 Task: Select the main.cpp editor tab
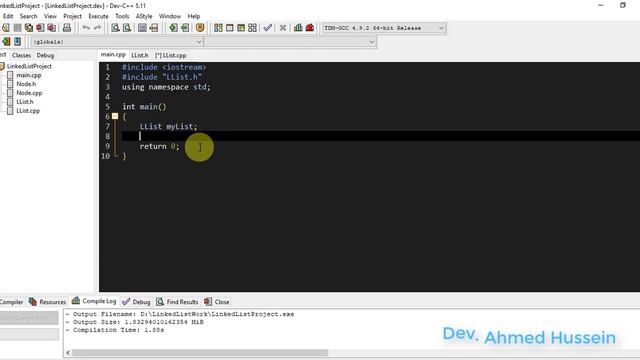[x=113, y=54]
